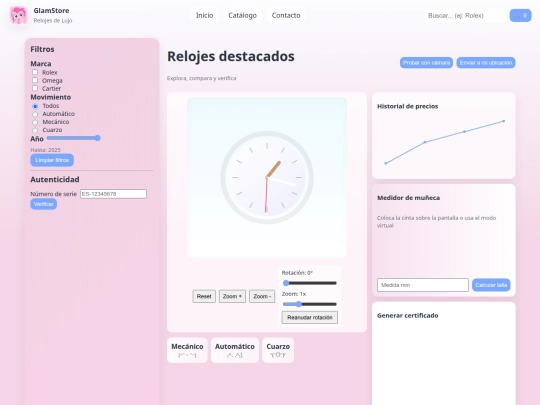Click Limpiar filtros button
Image resolution: width=540 pixels, height=405 pixels.
click(x=52, y=160)
